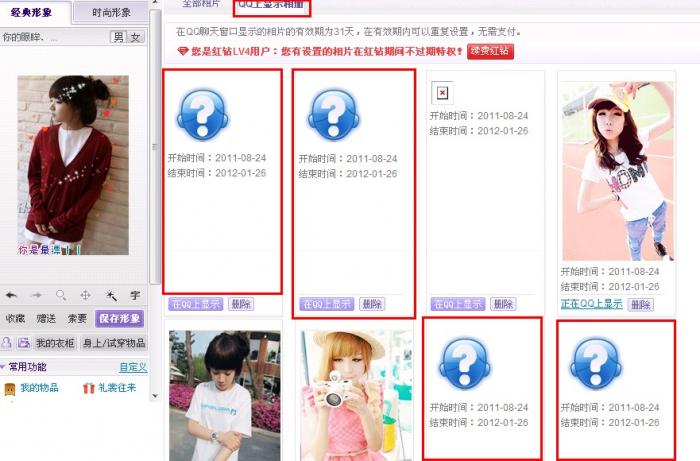
Task: Open the QQ上显示相册 tab
Action: tap(271, 5)
